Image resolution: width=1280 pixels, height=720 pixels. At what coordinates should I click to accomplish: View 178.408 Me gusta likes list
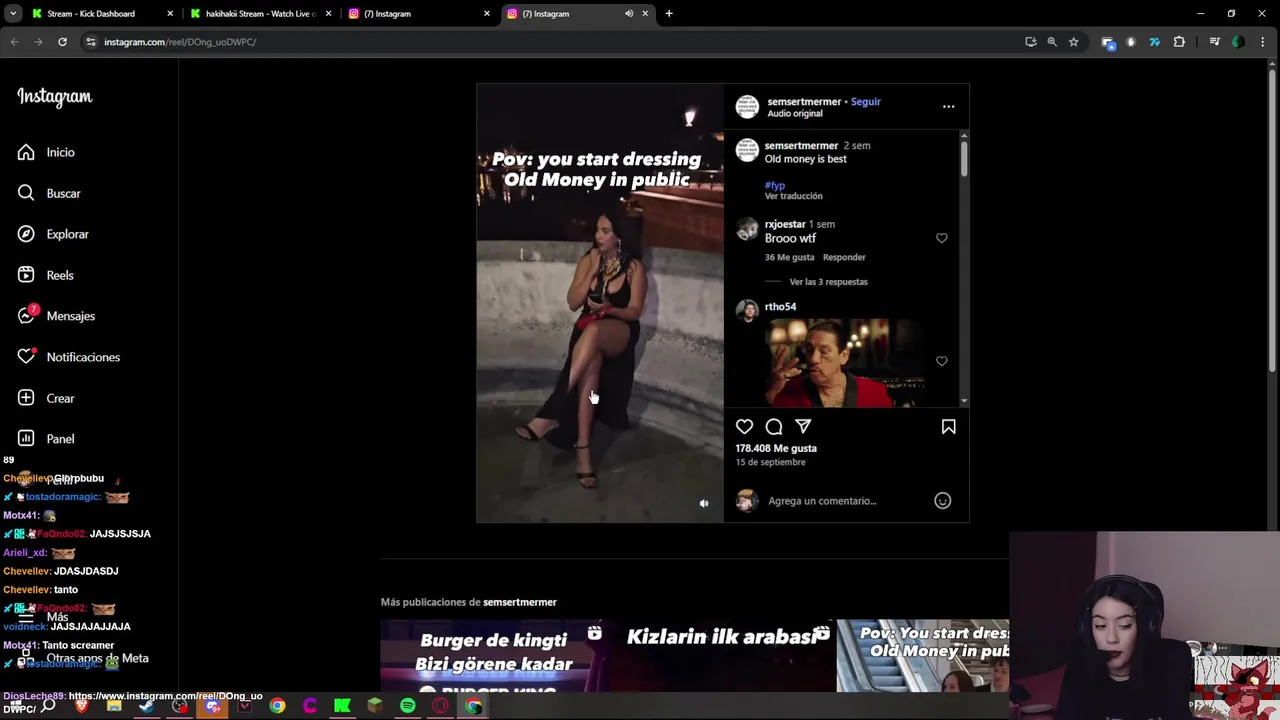(776, 448)
